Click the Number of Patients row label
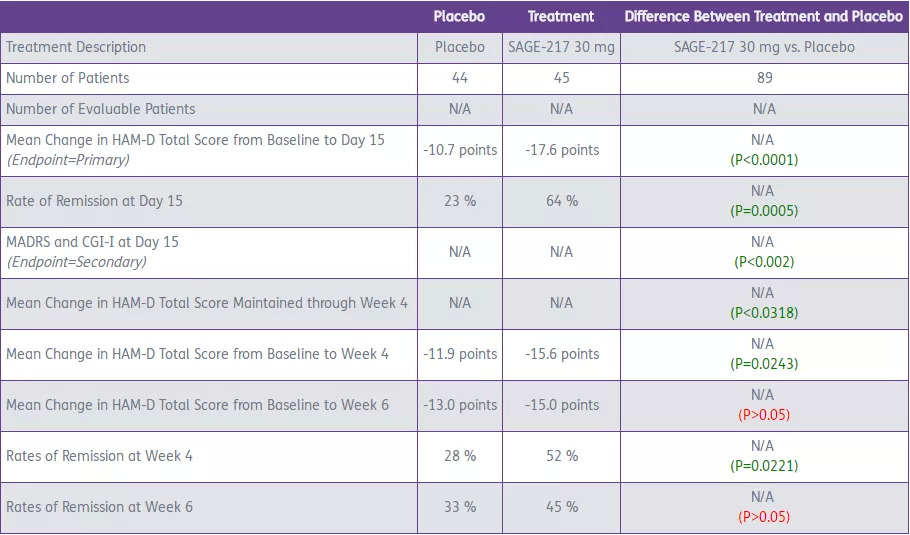Viewport: 910px width, 535px height. 68,78
